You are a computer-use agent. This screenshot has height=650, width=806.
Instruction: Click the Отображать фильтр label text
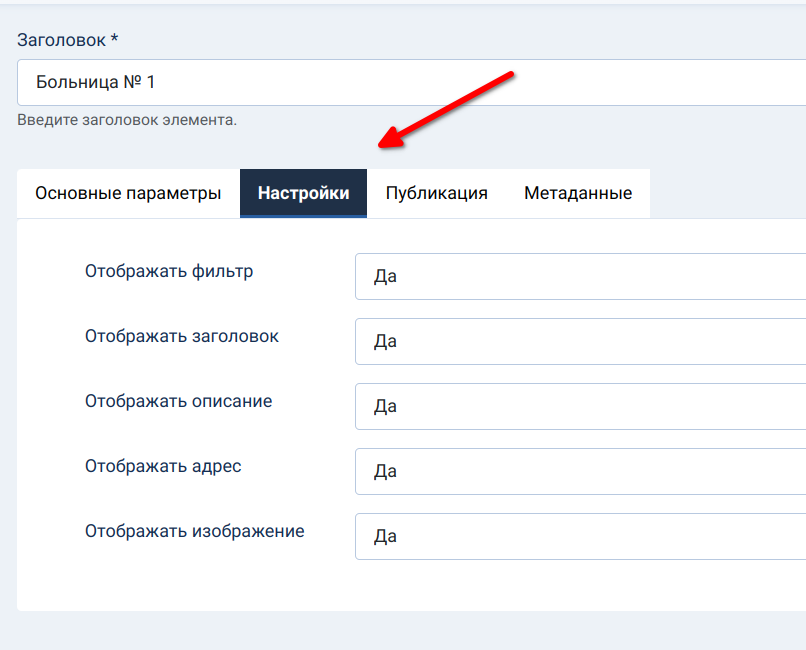(x=169, y=271)
